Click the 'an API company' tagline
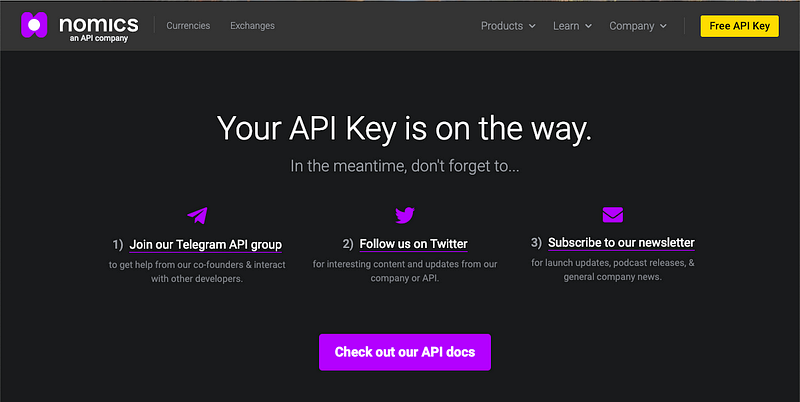The height and width of the screenshot is (402, 800). (x=99, y=38)
